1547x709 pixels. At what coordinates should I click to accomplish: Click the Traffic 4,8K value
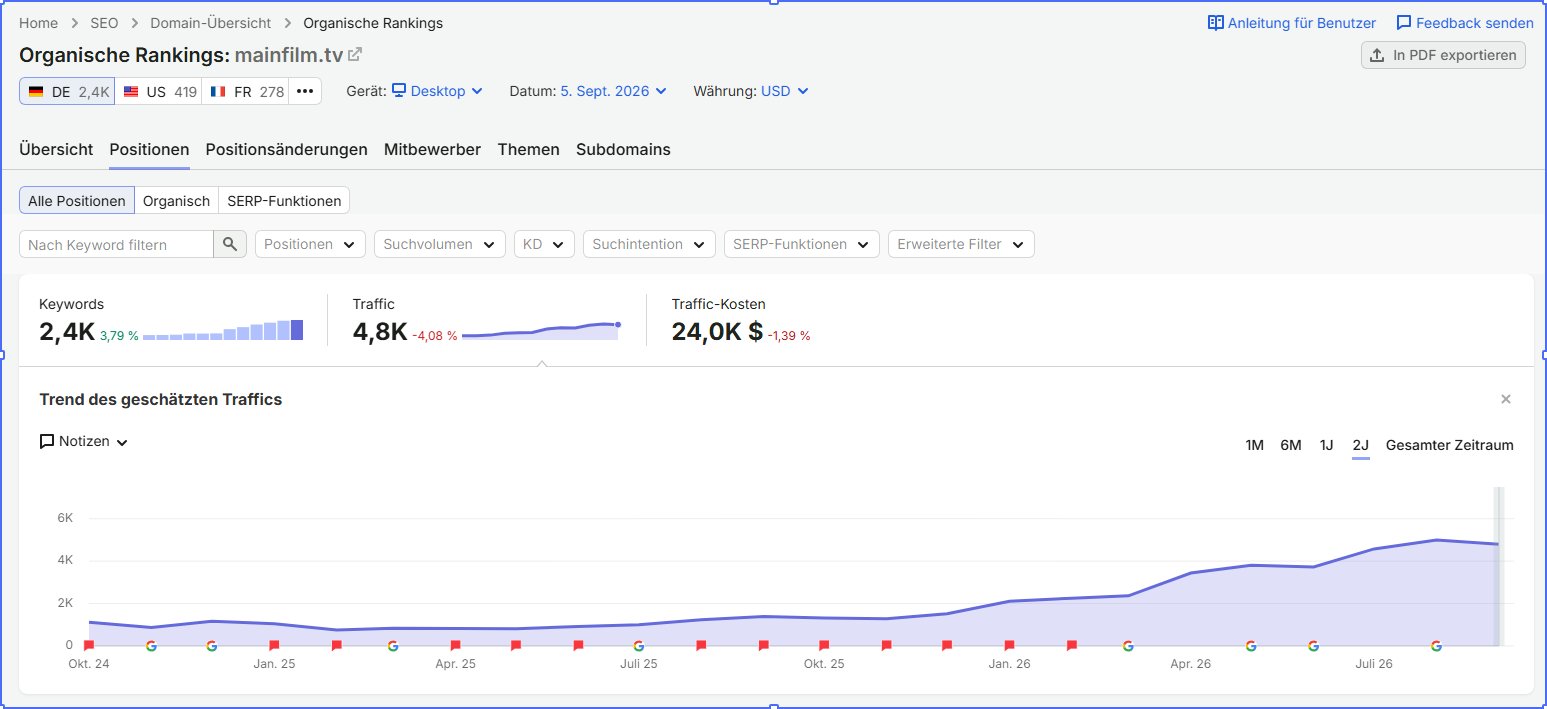click(x=380, y=333)
